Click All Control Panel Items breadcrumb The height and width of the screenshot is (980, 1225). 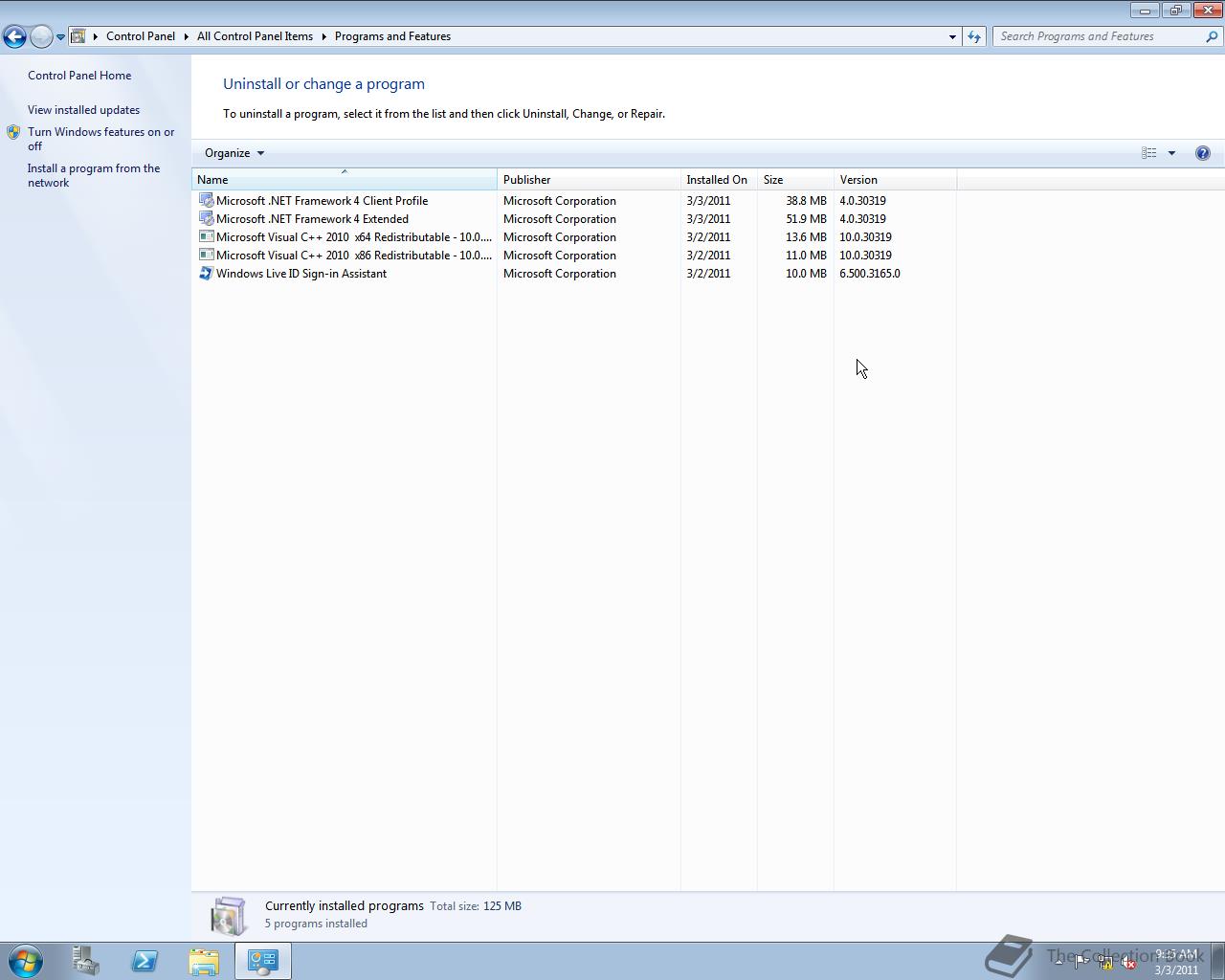(255, 36)
